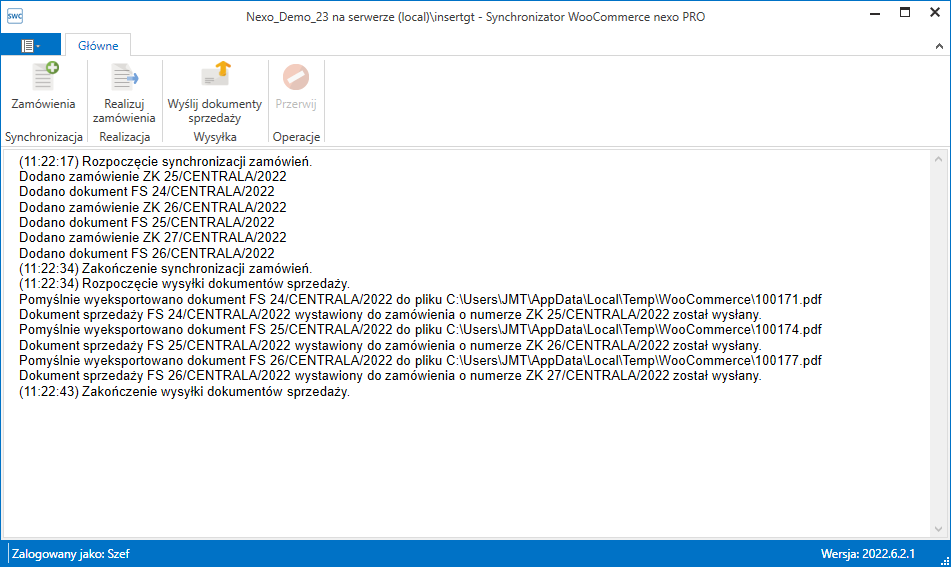
Task: Click the Realizacja group label
Action: point(124,137)
